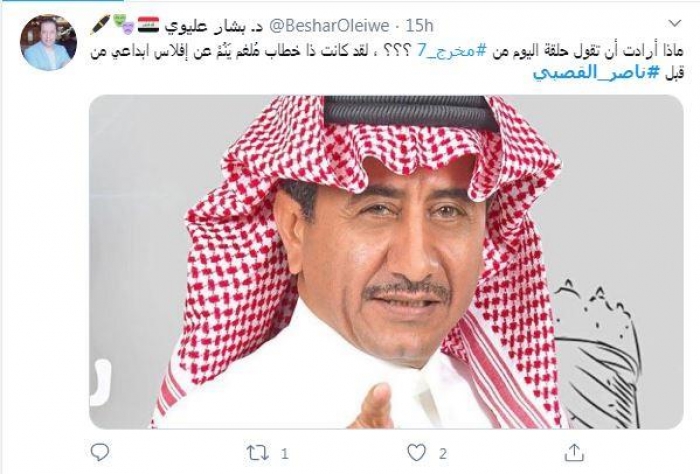Viewport: 700px width, 474px height.
Task: Click the retweet count 1
Action: coord(284,454)
